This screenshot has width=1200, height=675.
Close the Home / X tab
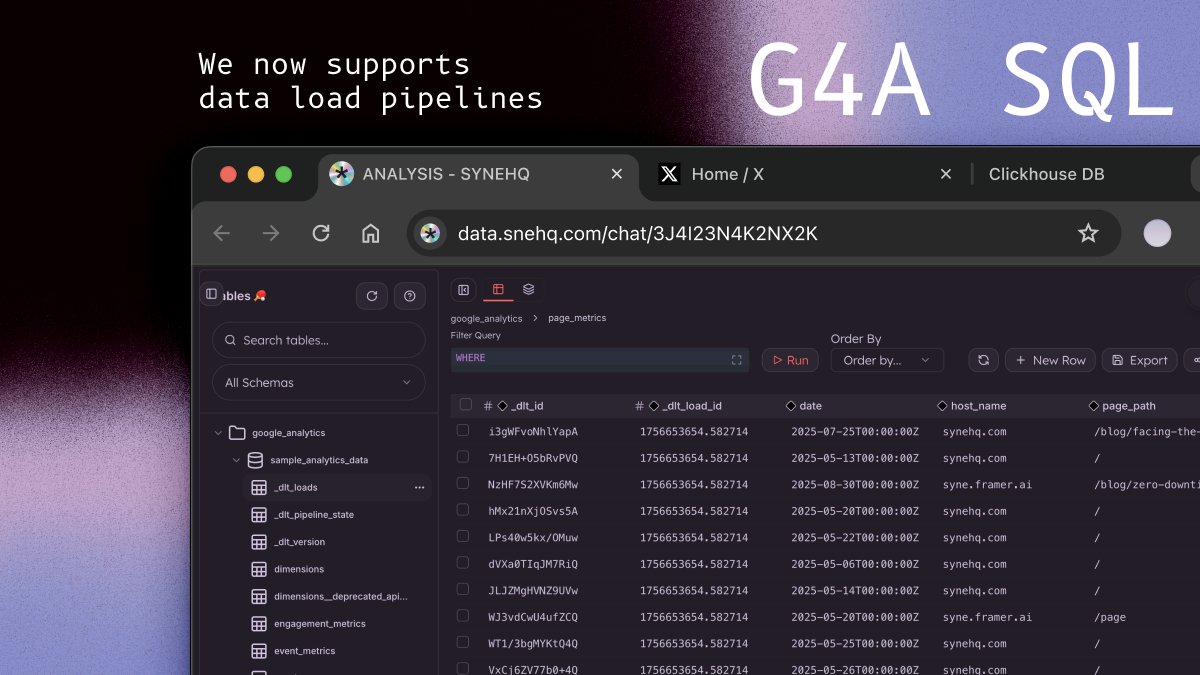click(946, 174)
